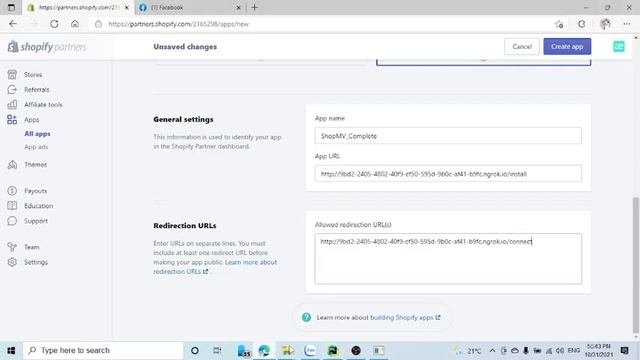
Task: Click the browser Back arrow
Action: [13, 24]
